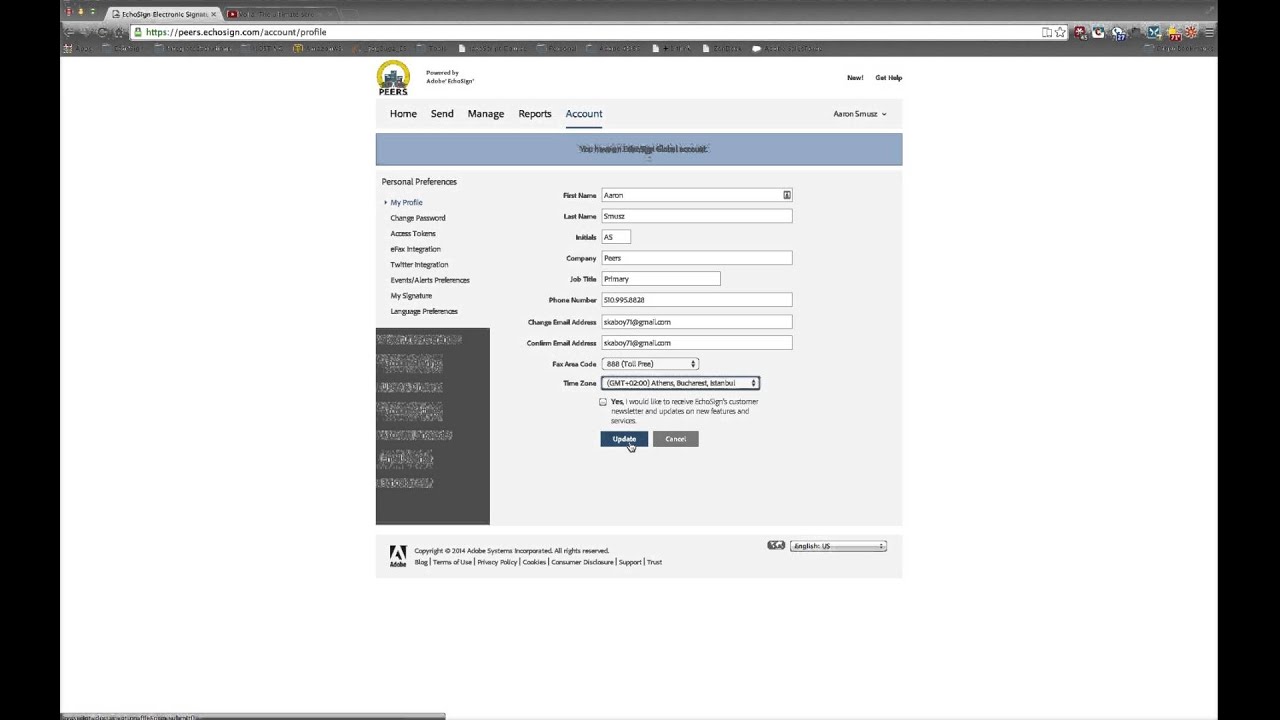Open the Send tab
Viewport: 1280px width, 720px height.
442,114
